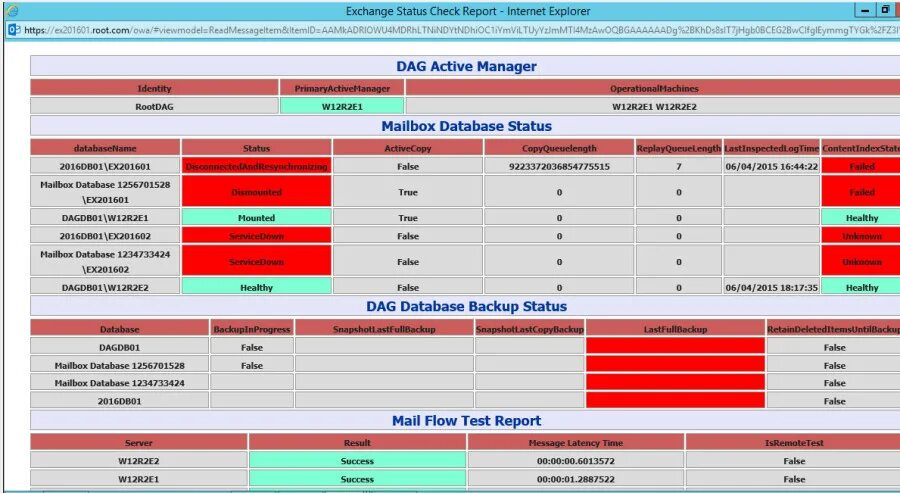Click the LastInspectedLogTime column header
Screen dimensions: 900x493
click(771, 148)
